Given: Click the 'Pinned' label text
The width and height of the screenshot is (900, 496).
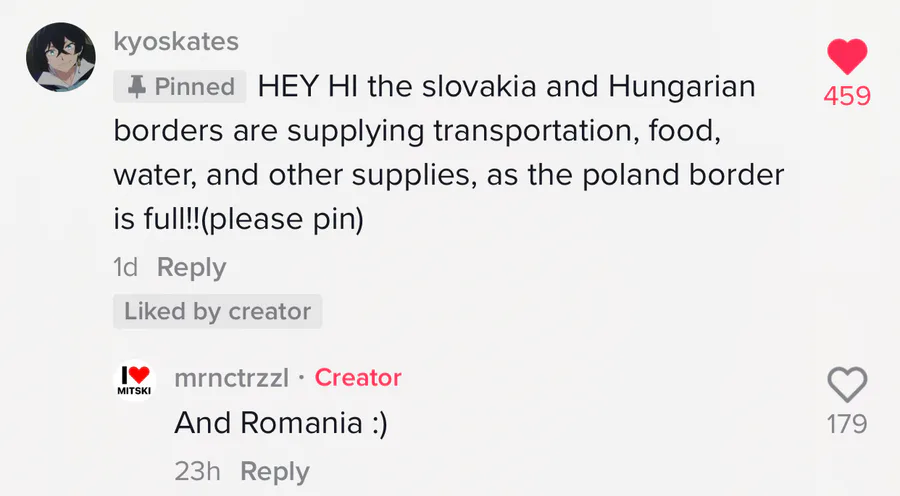Looking at the screenshot, I should coord(195,87).
